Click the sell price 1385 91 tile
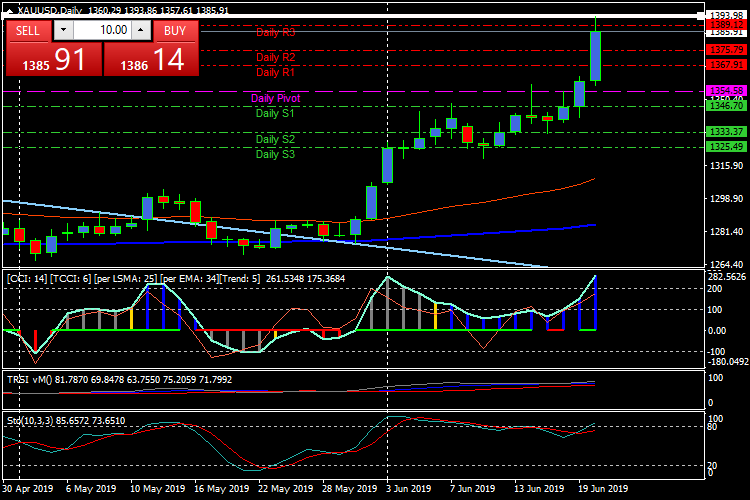The width and height of the screenshot is (750, 500). tap(54, 60)
